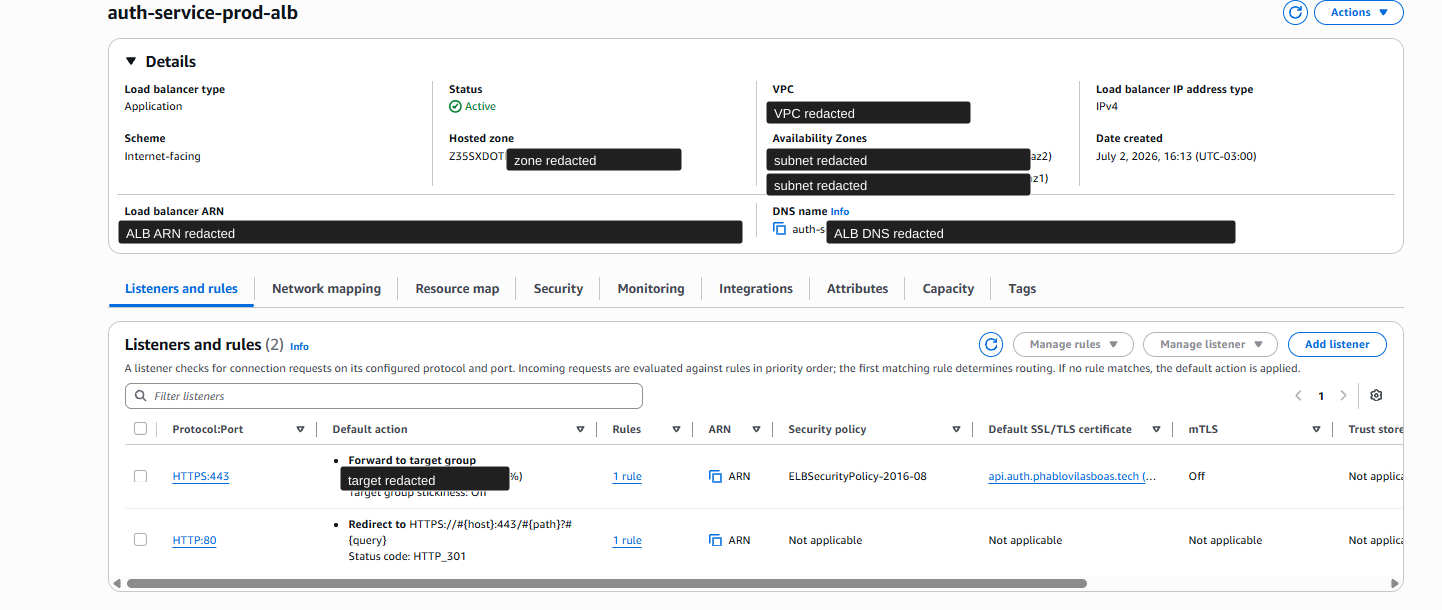This screenshot has height=610, width=1442.
Task: Open Info link next to DNS name
Action: coord(840,212)
